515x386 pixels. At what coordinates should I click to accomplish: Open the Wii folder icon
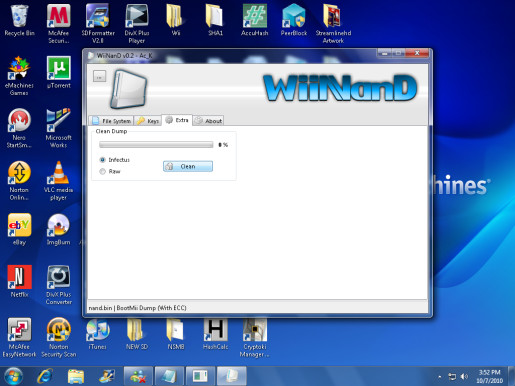176,21
